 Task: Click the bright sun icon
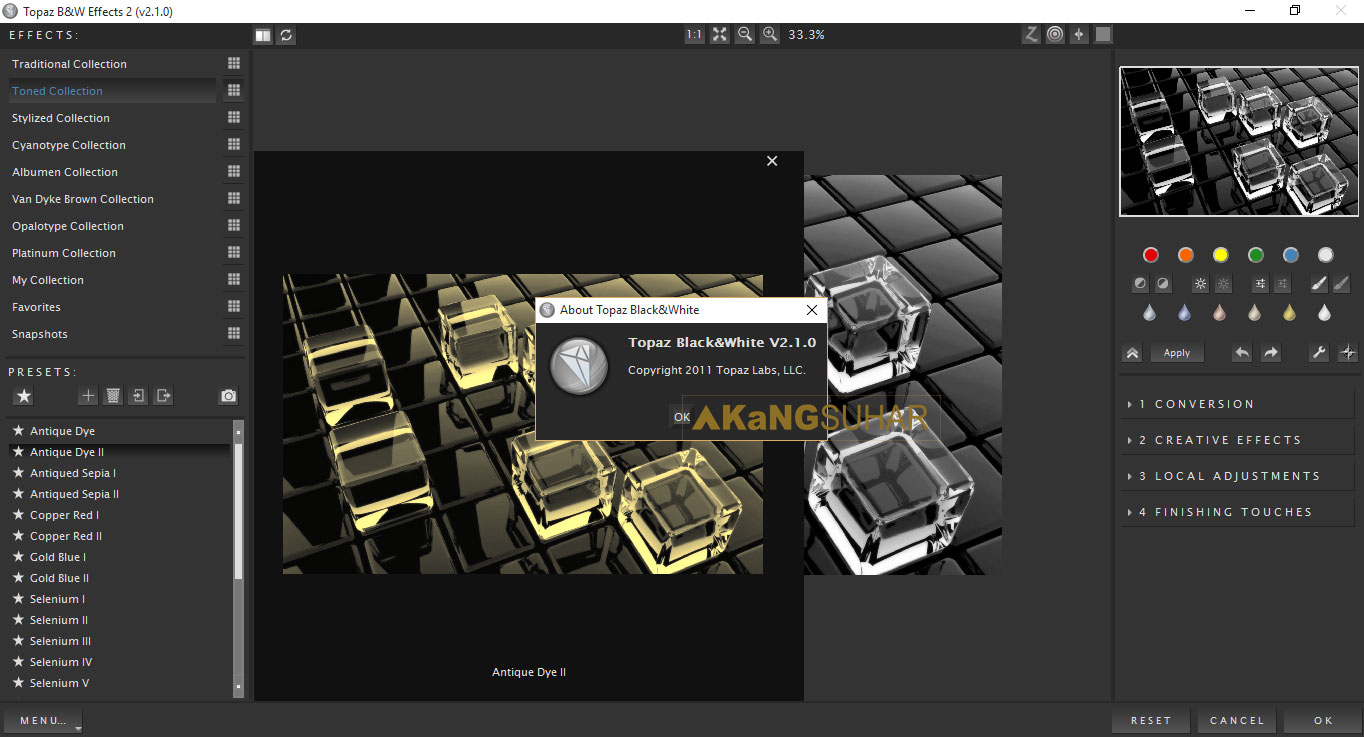1200,284
